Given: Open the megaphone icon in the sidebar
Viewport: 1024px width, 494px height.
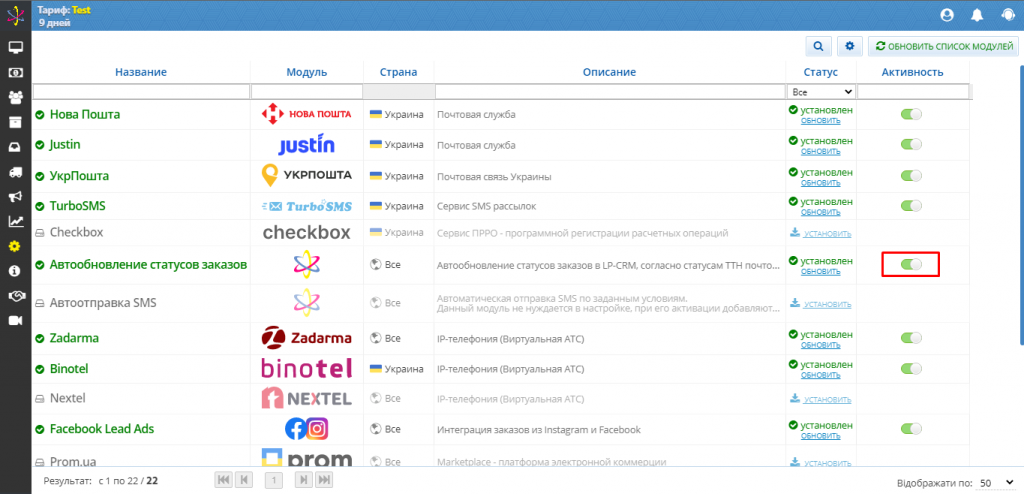Looking at the screenshot, I should coord(16,197).
